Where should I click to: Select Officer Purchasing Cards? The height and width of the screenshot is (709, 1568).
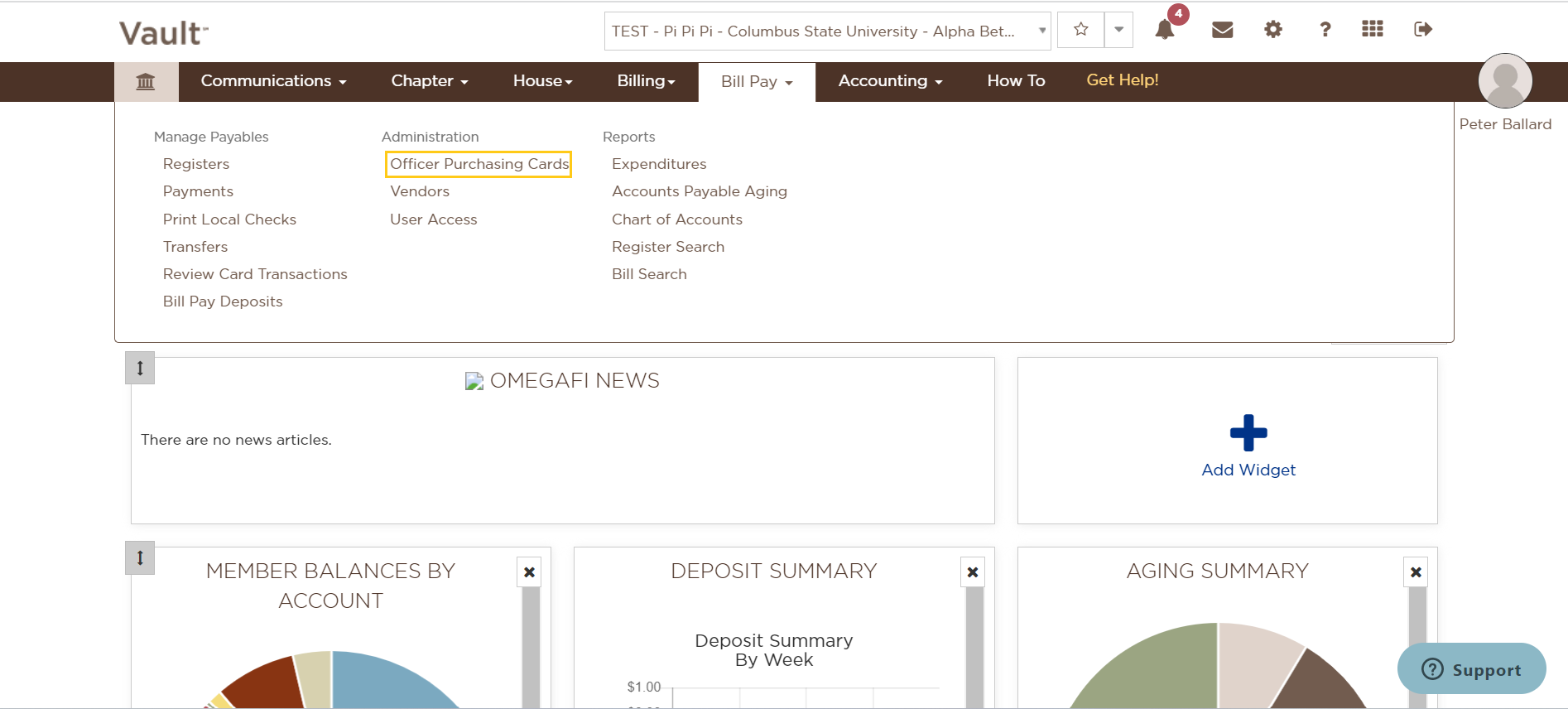point(479,164)
